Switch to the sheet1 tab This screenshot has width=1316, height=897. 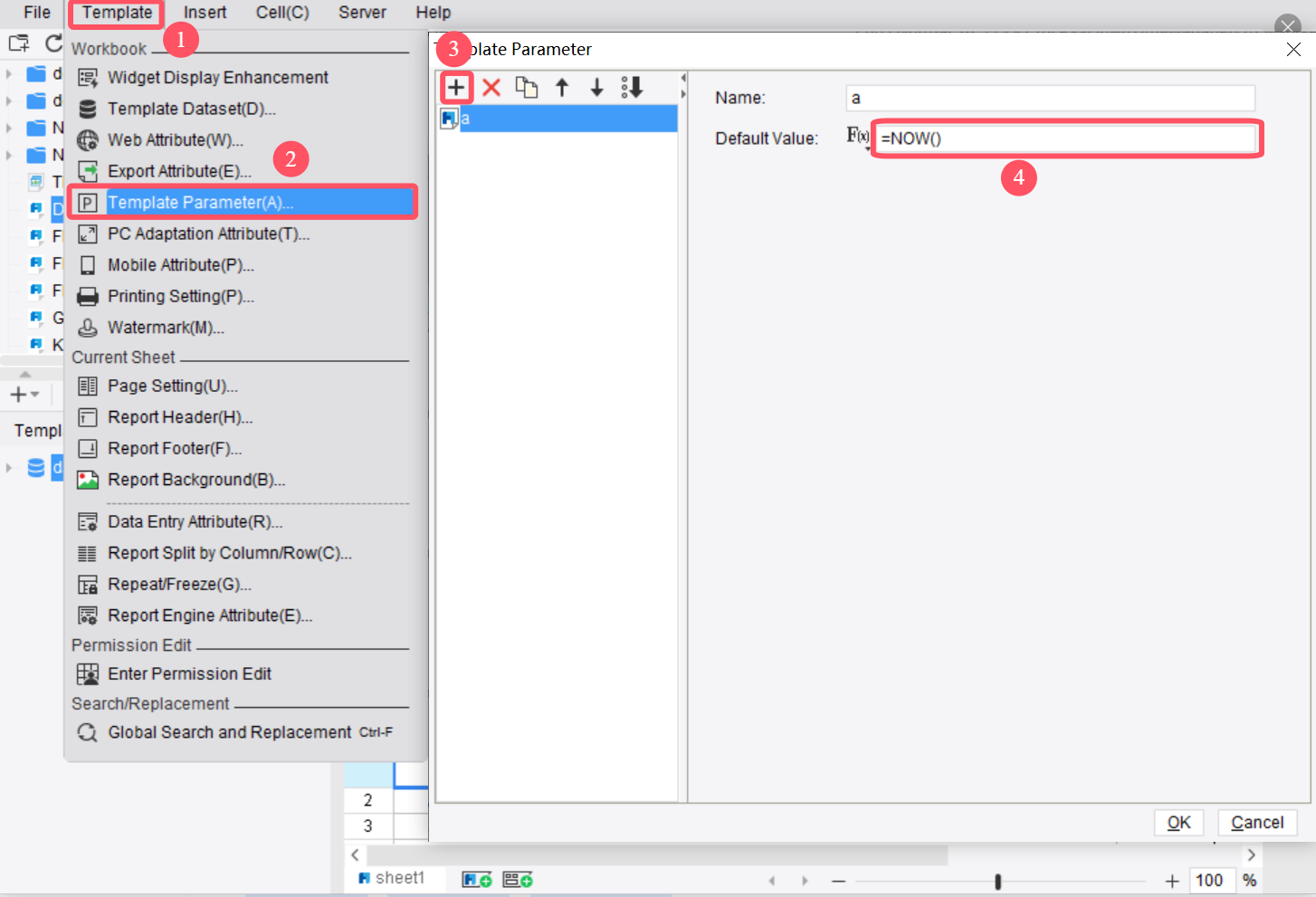(392, 878)
